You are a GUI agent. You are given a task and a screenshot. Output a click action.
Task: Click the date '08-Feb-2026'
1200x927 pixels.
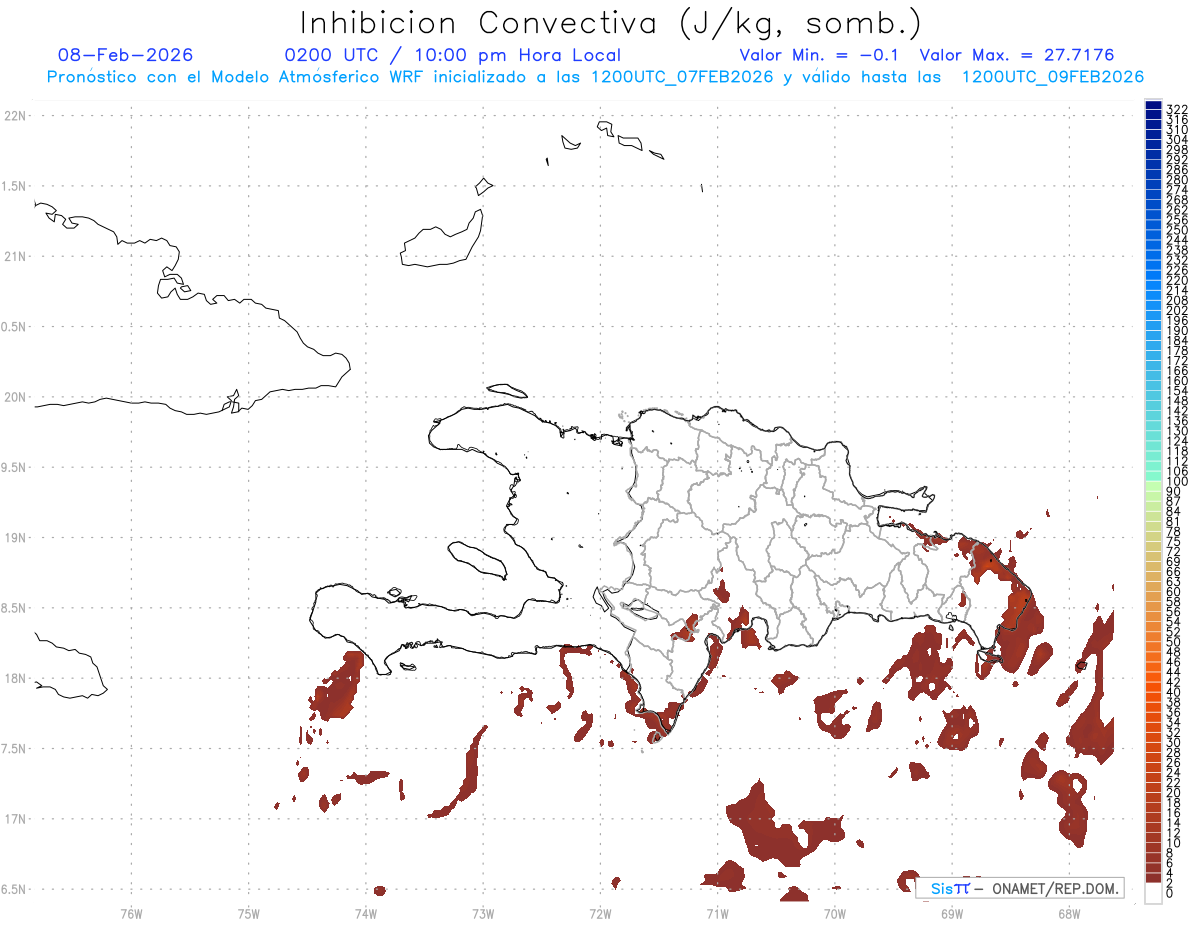[125, 56]
